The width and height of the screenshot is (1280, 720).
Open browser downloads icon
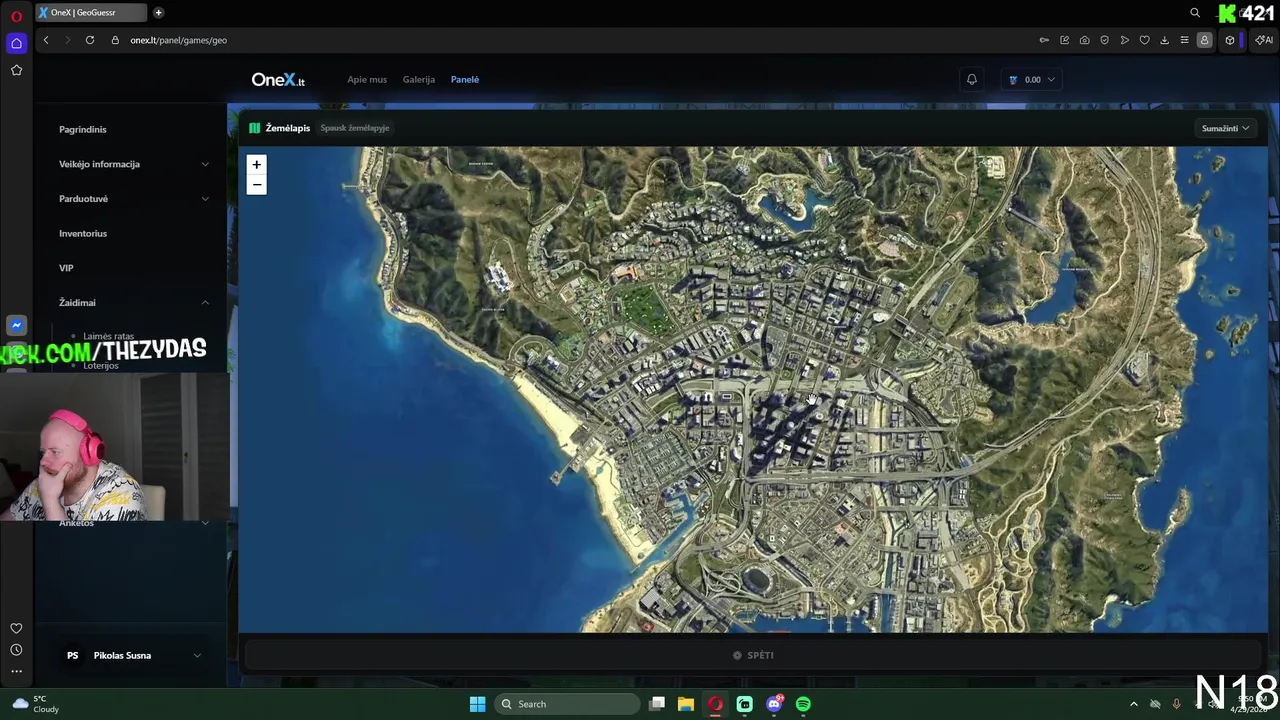[1164, 40]
